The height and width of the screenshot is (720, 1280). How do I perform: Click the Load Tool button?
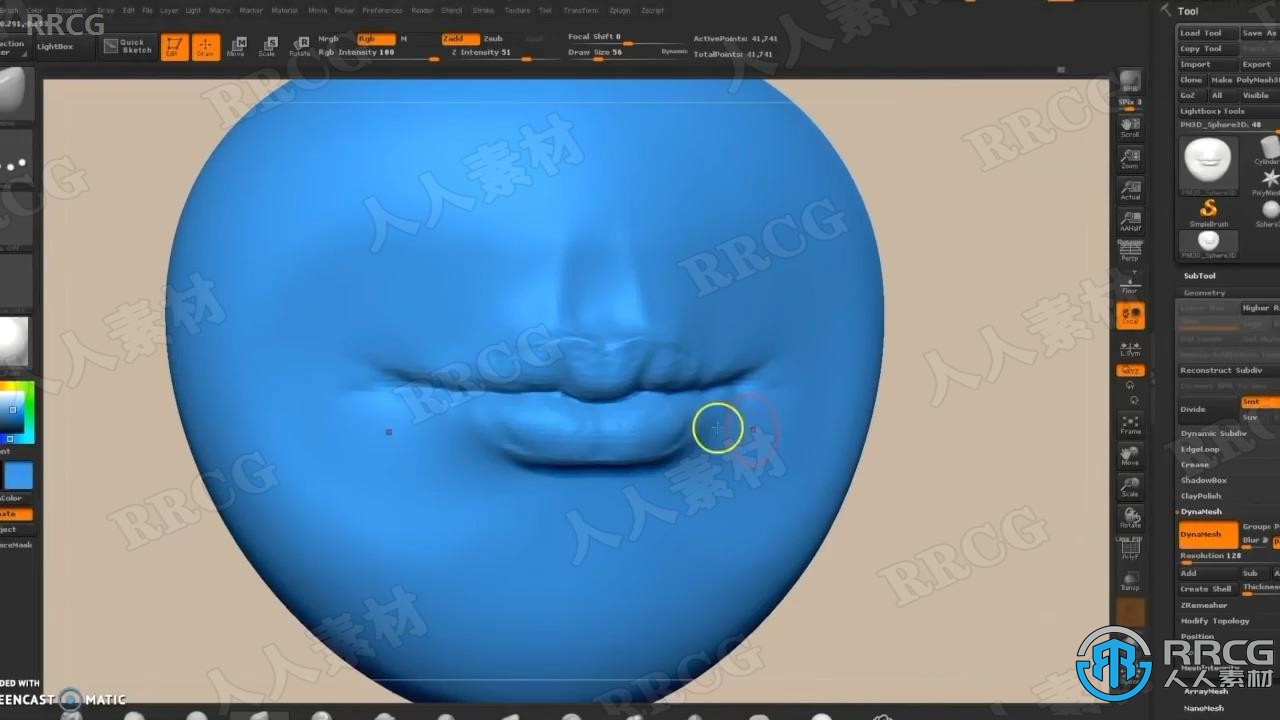click(1207, 33)
